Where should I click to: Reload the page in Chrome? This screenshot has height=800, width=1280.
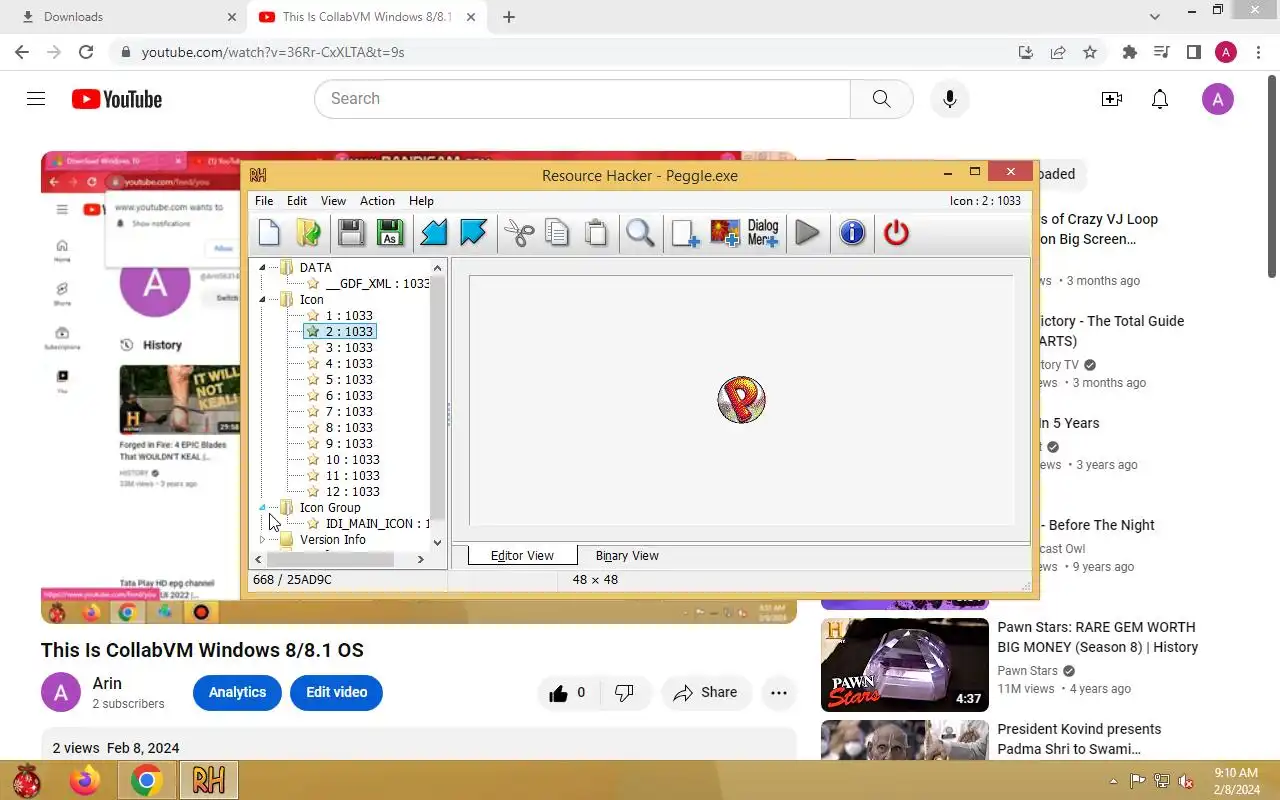(x=86, y=52)
